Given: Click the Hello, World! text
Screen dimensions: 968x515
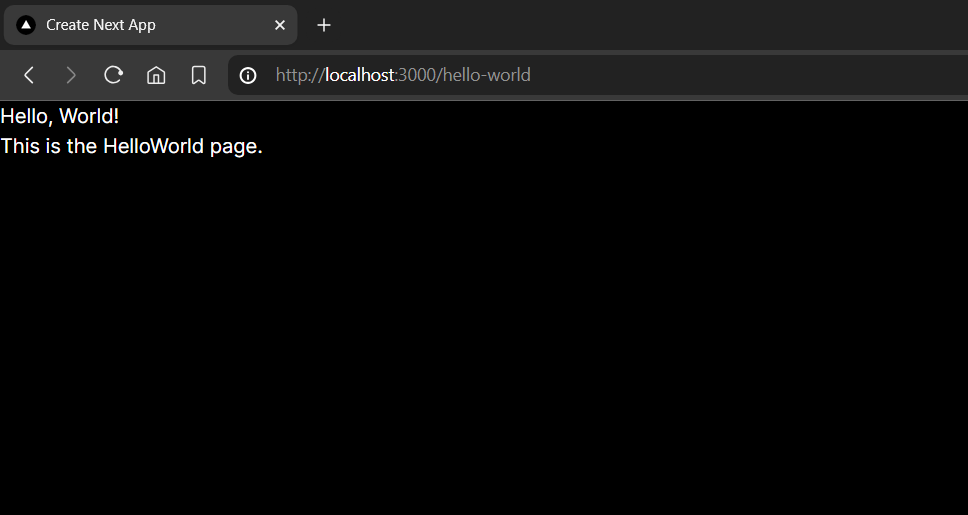Looking at the screenshot, I should click(x=60, y=117).
